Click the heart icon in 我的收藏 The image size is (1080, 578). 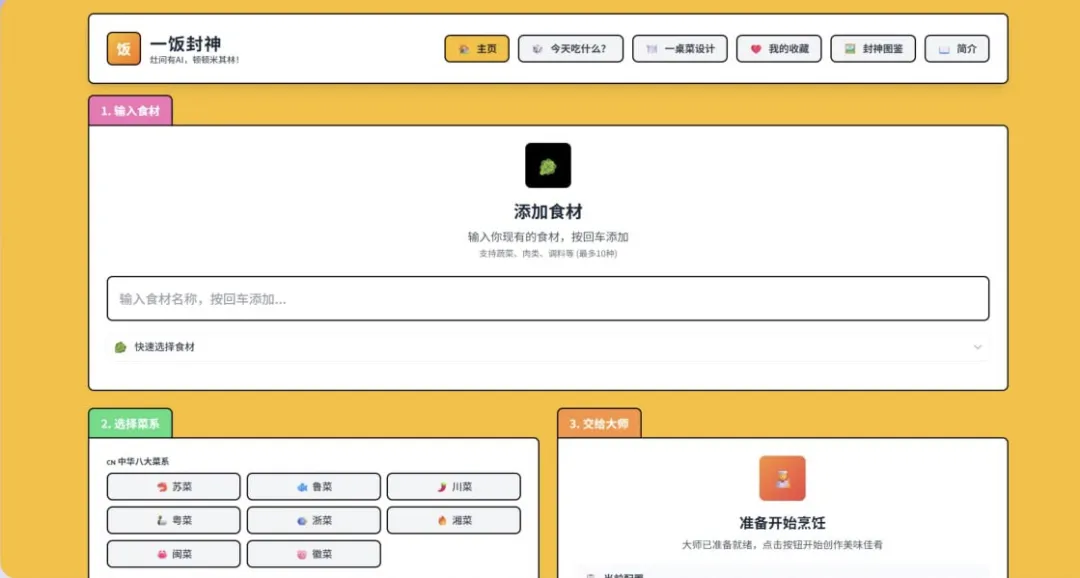pyautogui.click(x=756, y=49)
